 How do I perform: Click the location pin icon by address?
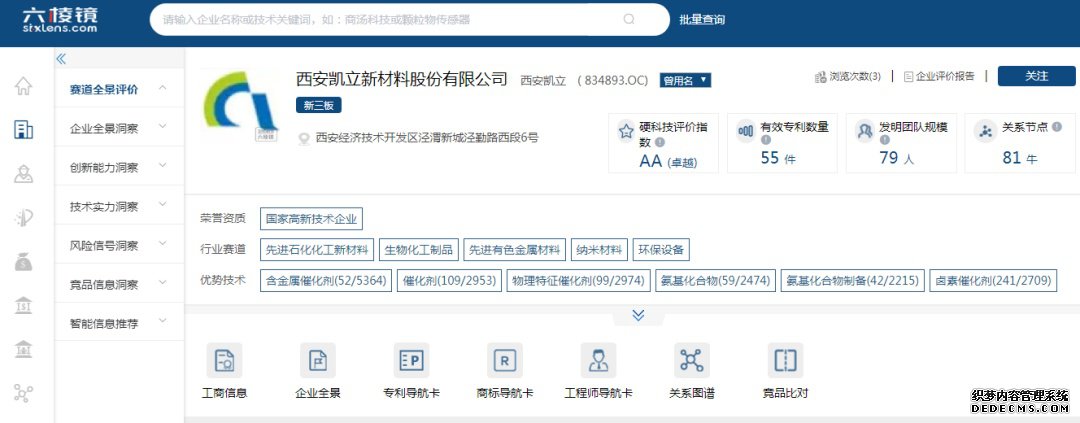point(304,139)
